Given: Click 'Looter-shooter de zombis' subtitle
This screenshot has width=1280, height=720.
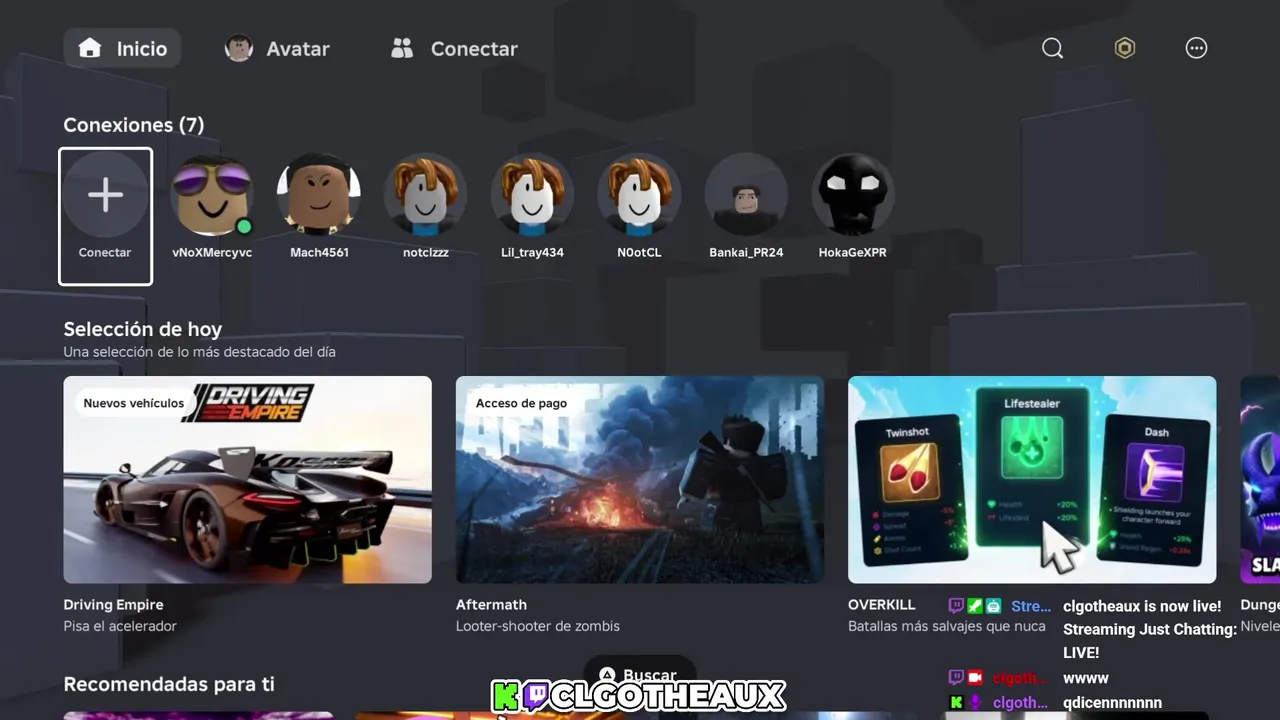Looking at the screenshot, I should (538, 626).
